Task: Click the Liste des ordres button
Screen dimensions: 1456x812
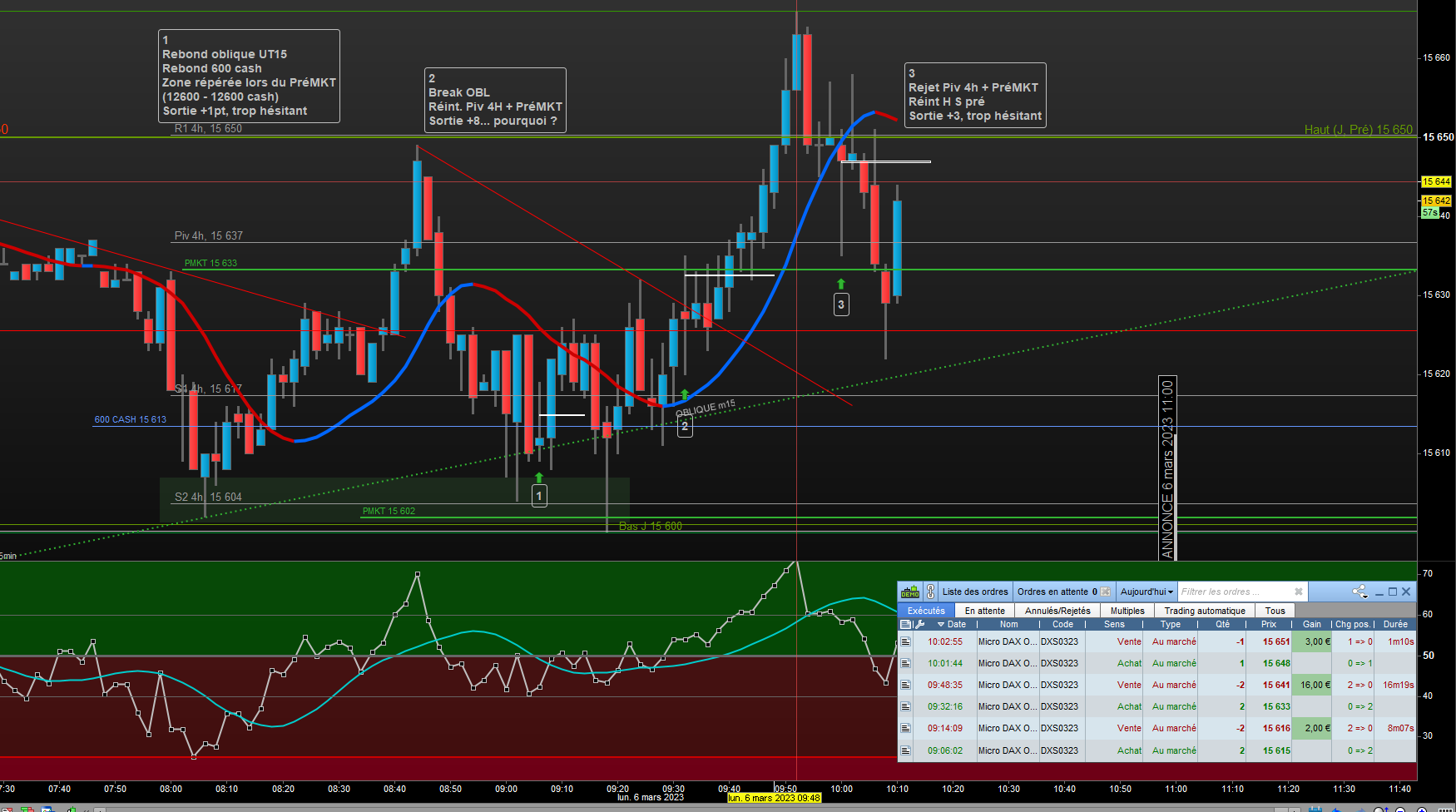Action: pos(975,592)
